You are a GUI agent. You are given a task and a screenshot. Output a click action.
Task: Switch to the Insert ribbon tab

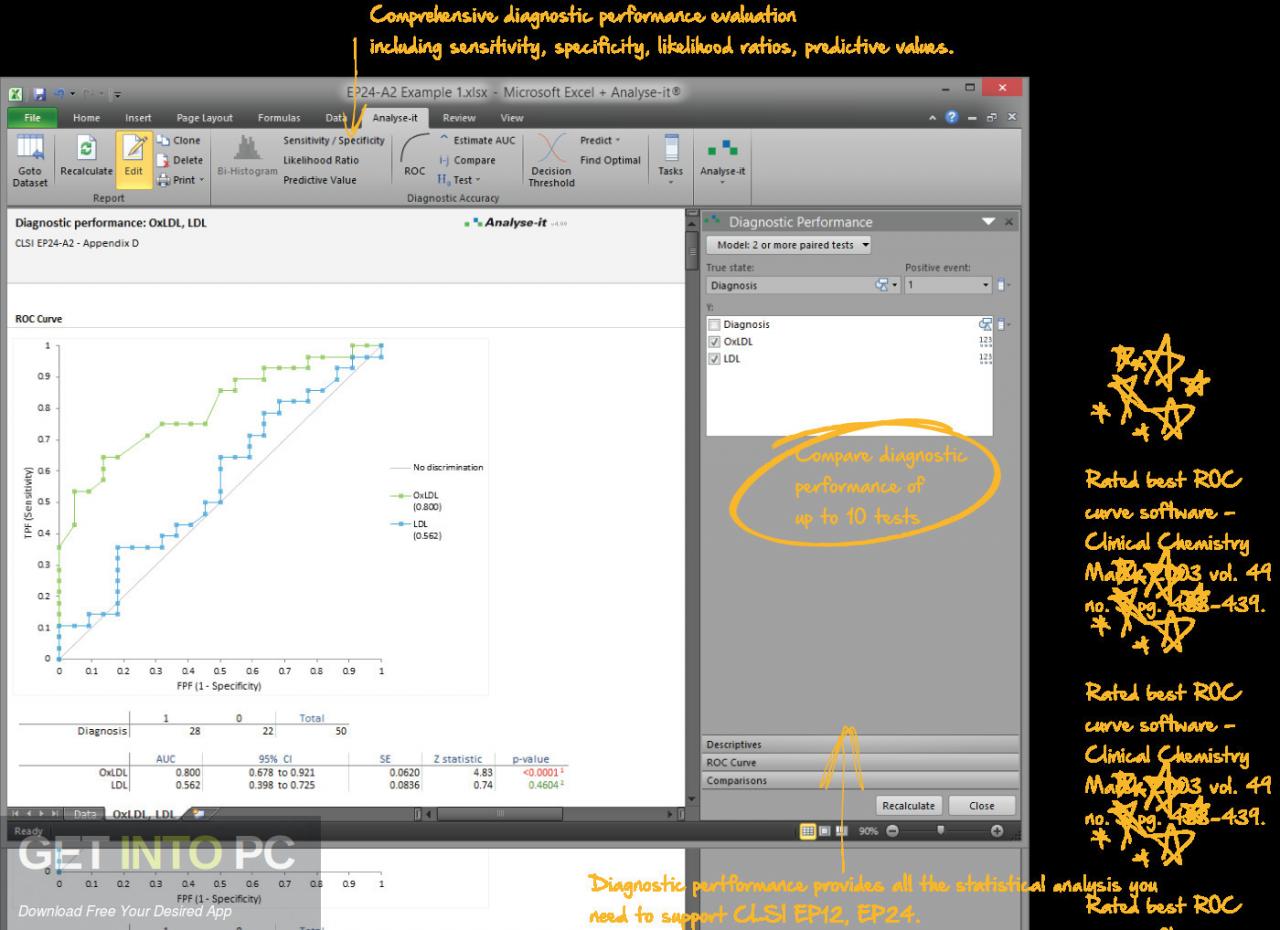(x=139, y=118)
